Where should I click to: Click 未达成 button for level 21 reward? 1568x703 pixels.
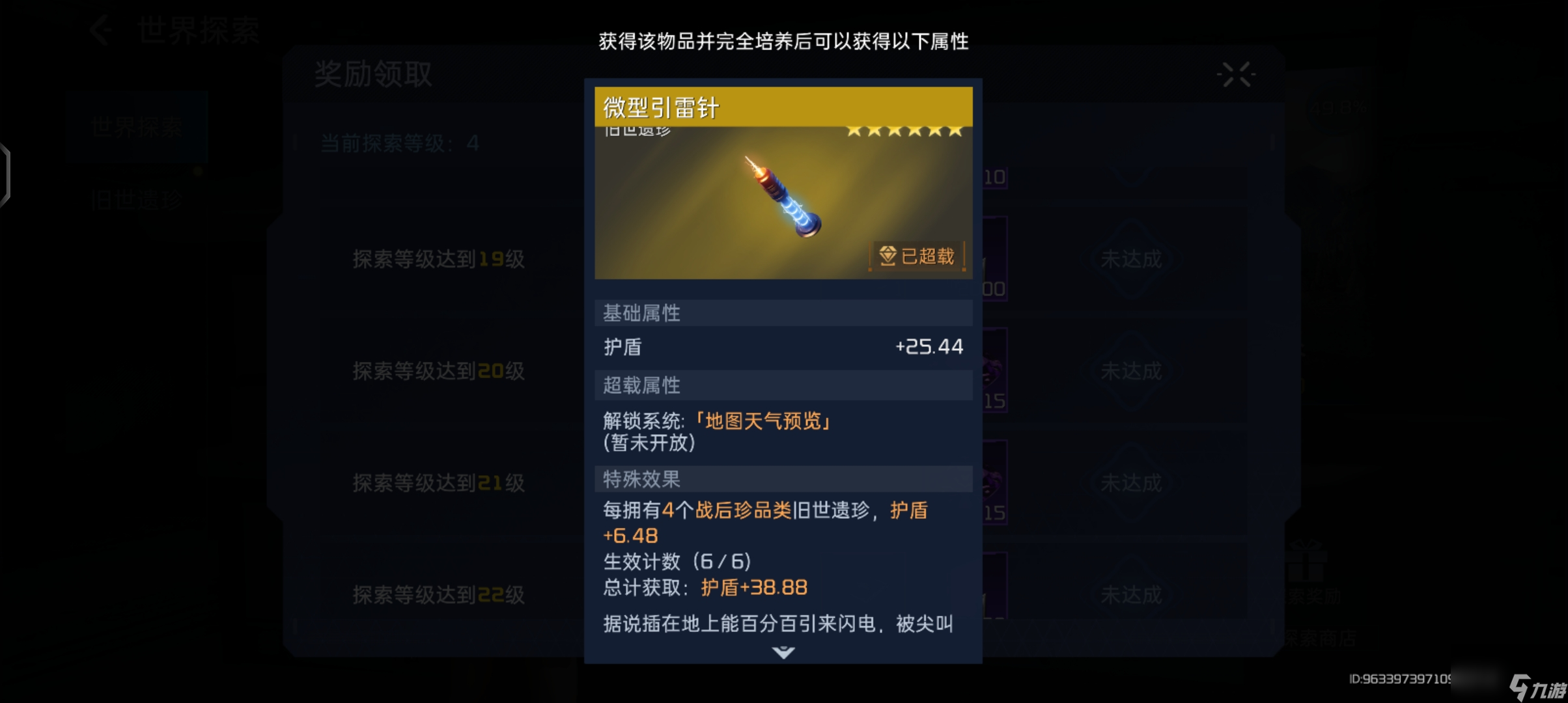1131,483
